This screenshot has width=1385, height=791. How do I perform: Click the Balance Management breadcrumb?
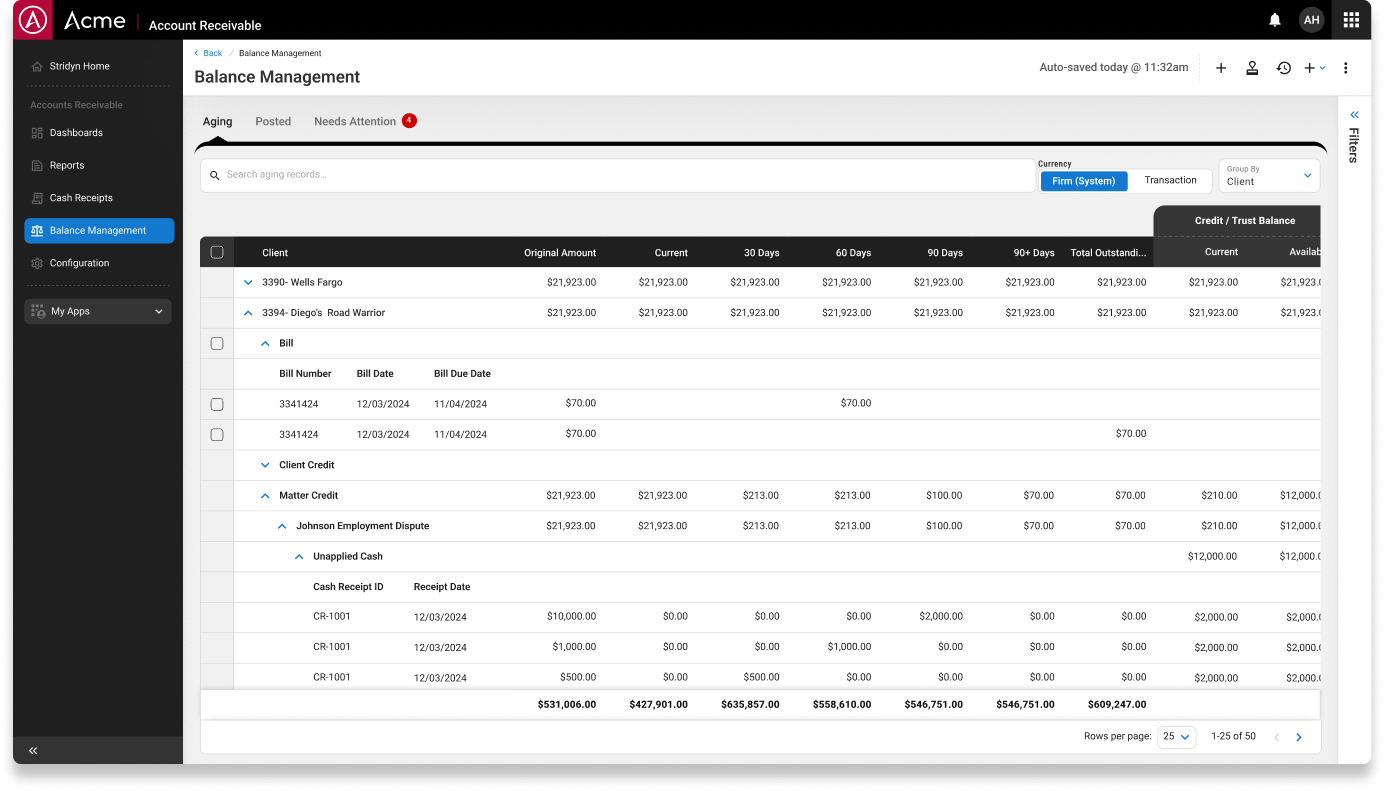[x=280, y=53]
